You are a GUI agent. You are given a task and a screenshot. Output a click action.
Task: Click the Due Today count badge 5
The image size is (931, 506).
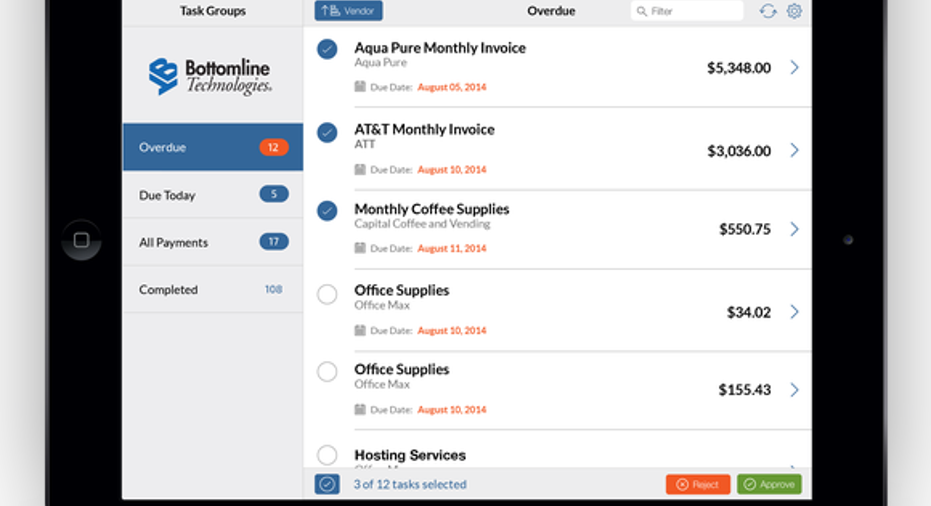274,194
